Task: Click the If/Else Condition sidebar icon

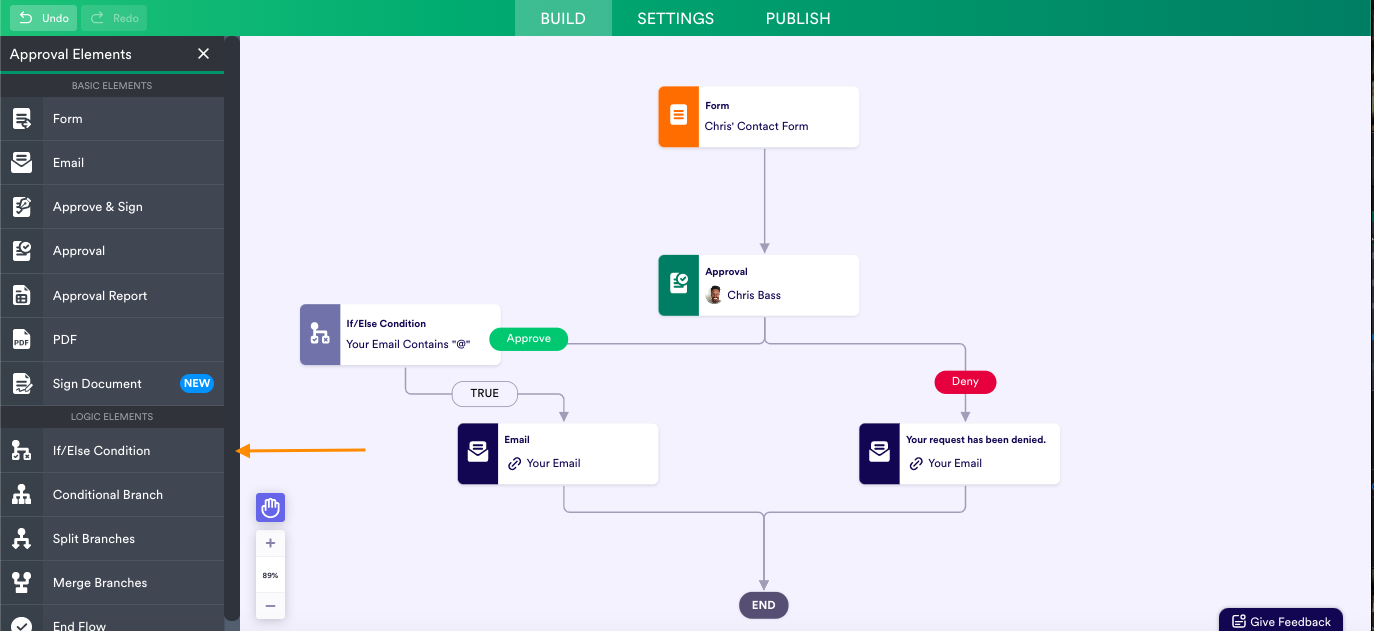Action: coord(22,451)
